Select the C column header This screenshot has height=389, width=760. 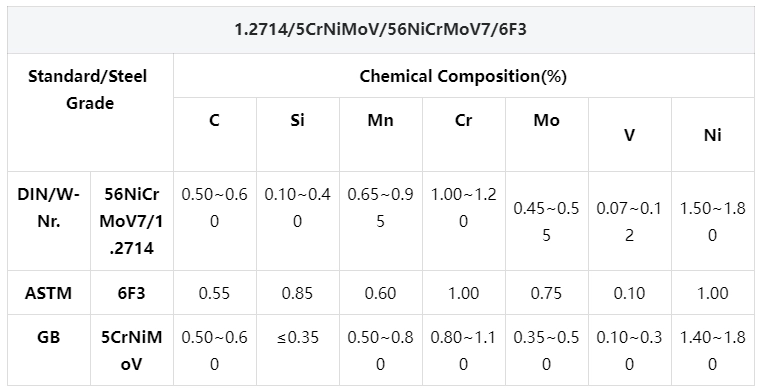coord(214,120)
